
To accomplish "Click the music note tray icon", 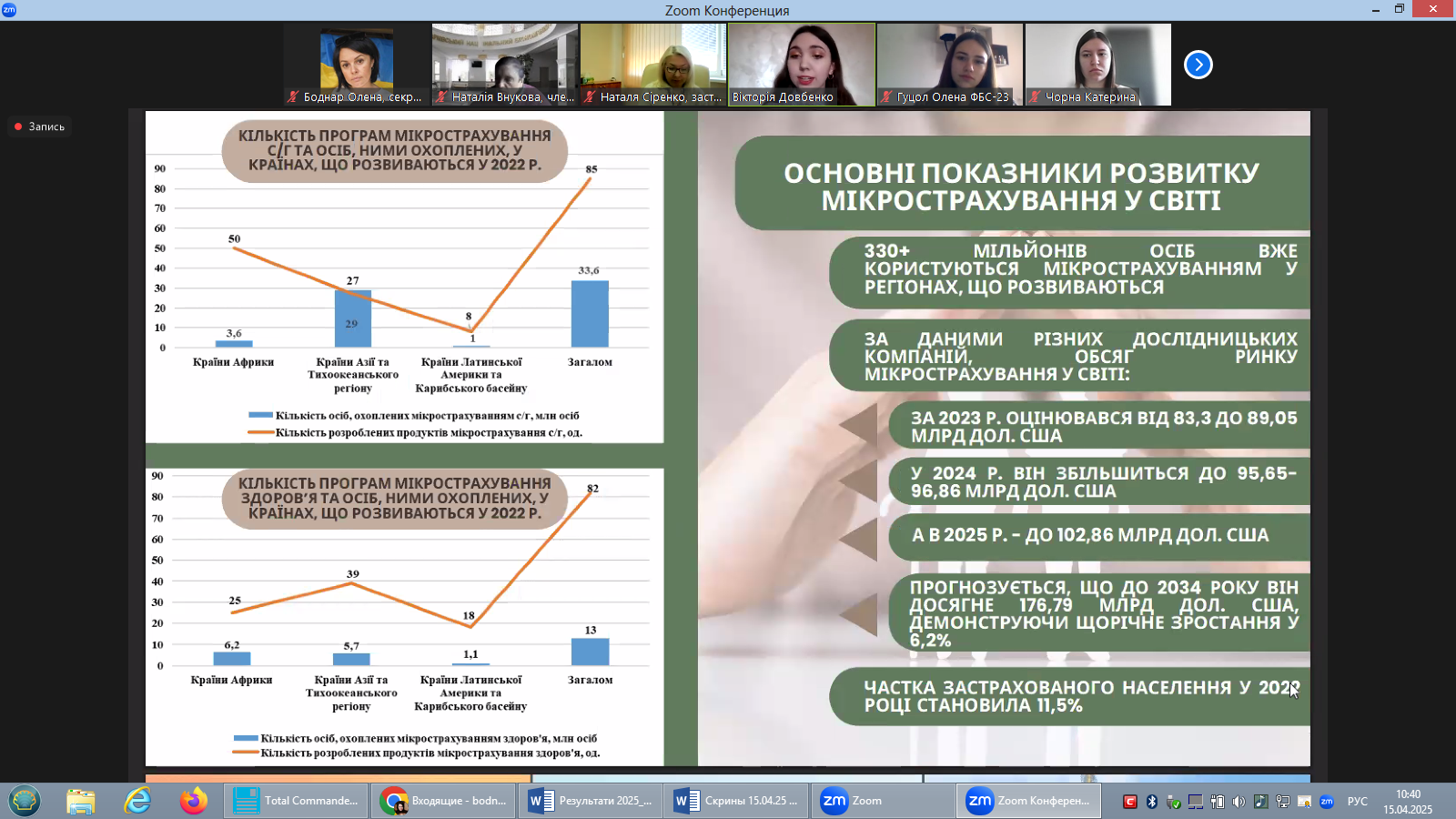I will point(1261,802).
